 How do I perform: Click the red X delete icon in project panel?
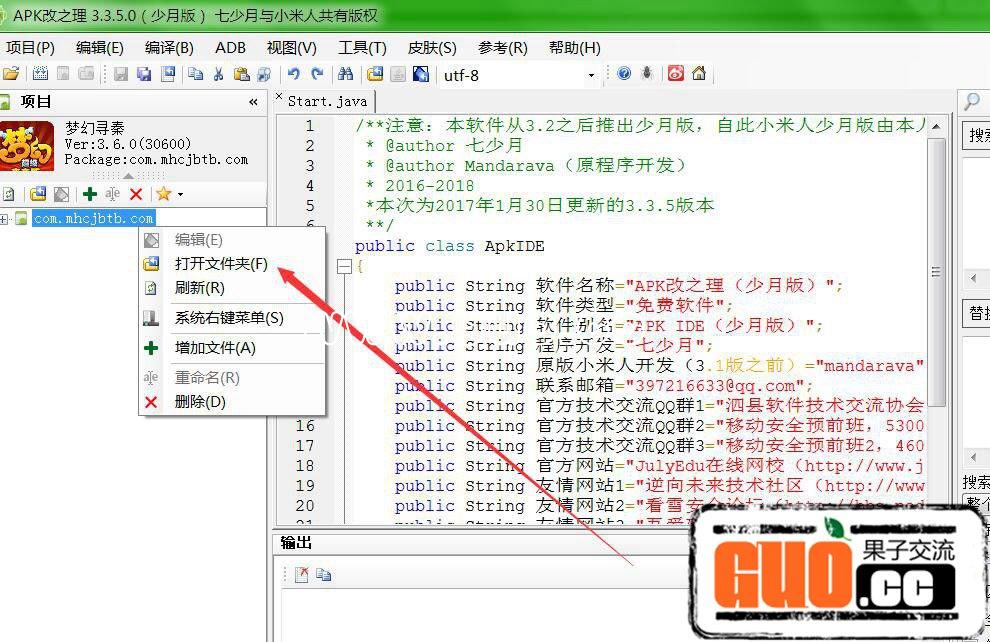136,194
